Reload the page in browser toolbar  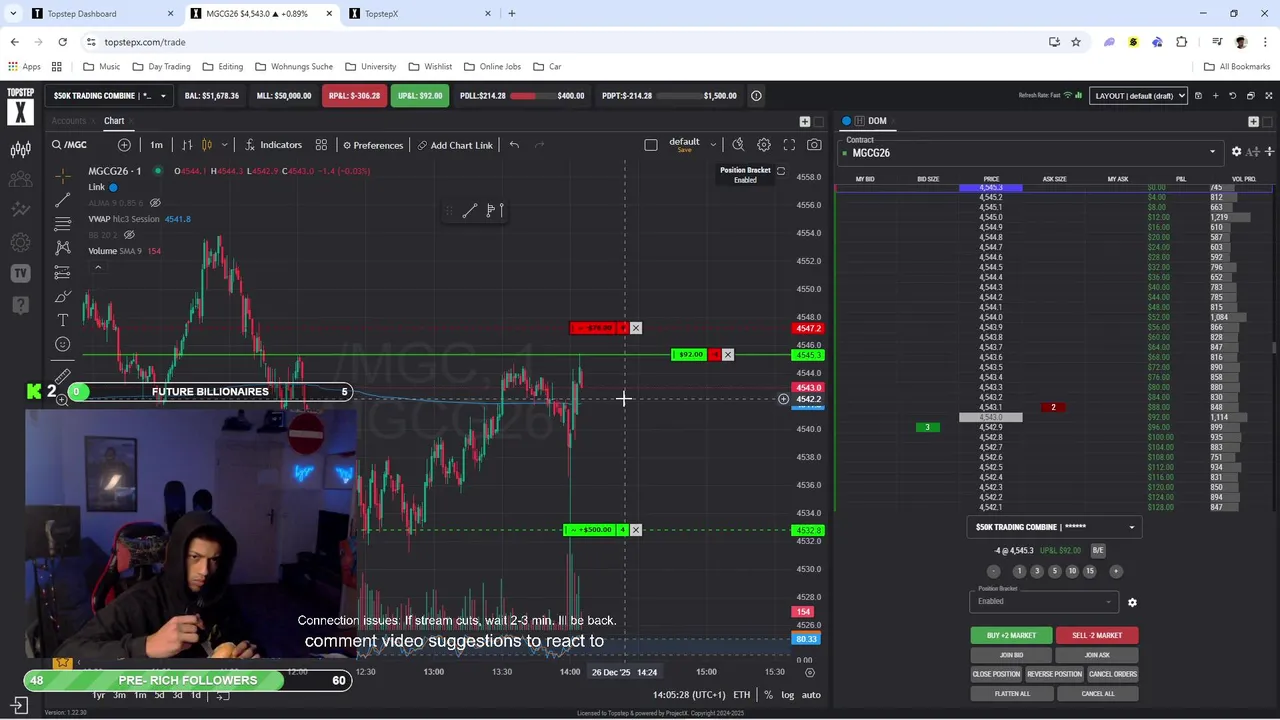[x=62, y=42]
